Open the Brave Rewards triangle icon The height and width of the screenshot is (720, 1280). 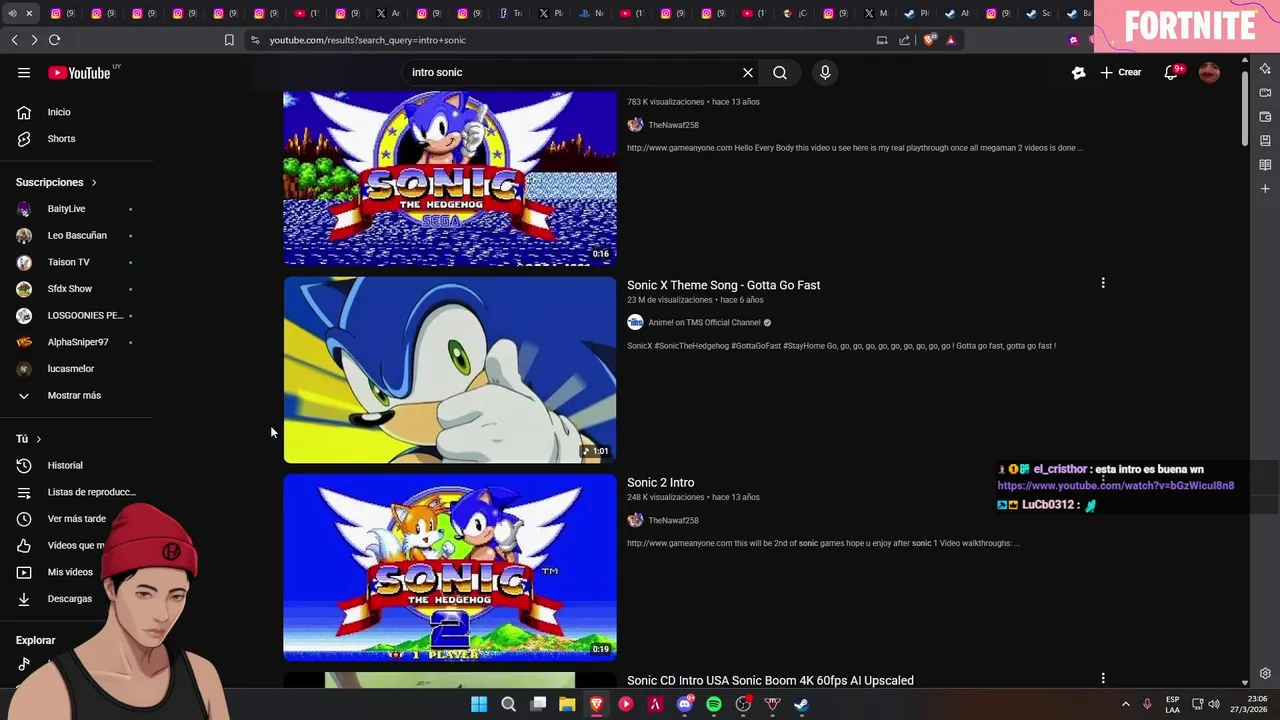pyautogui.click(x=951, y=40)
